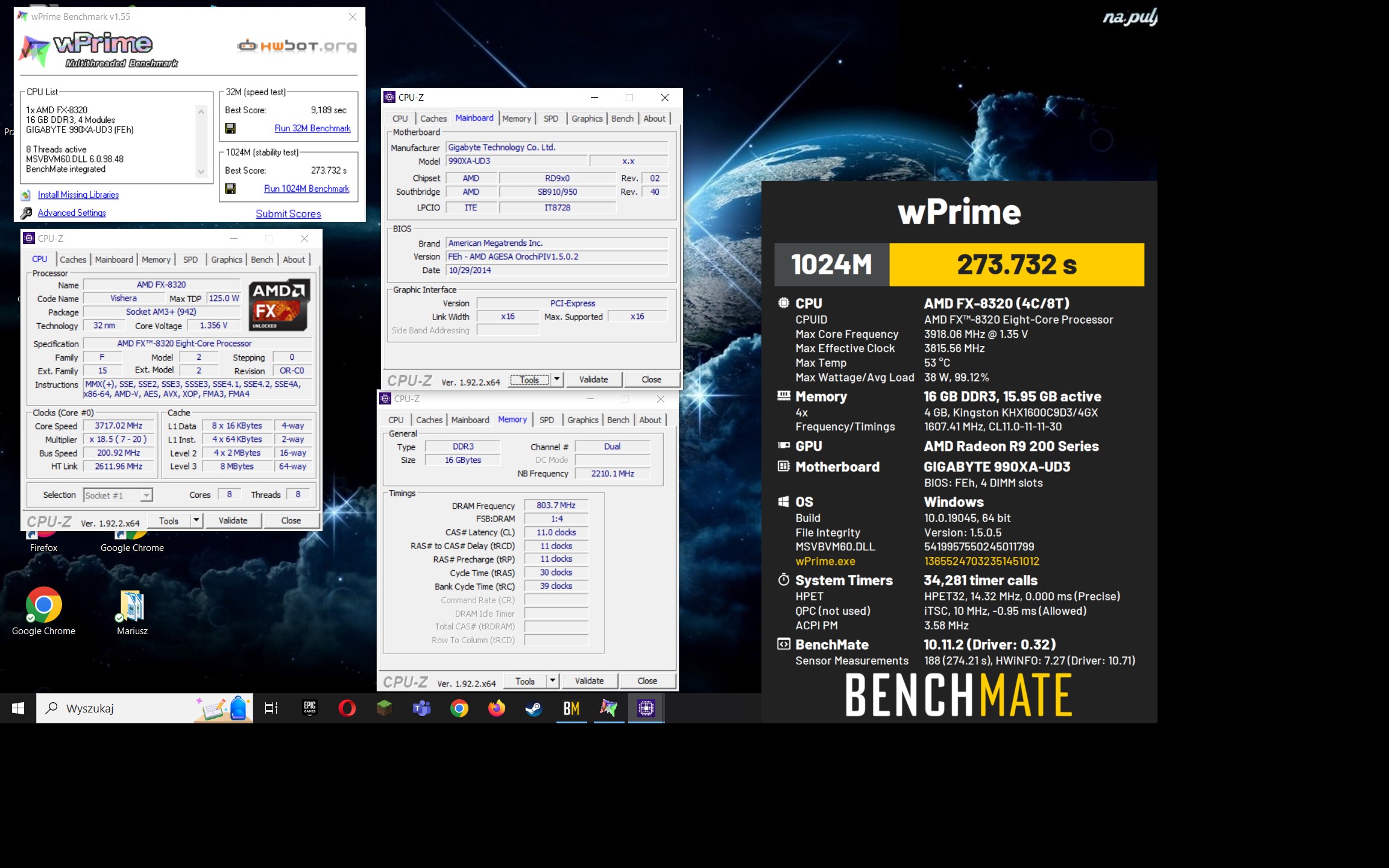The width and height of the screenshot is (1389, 868).
Task: Open Tools dropdown arrow in CPU tab CPU-Z window
Action: pos(197,520)
